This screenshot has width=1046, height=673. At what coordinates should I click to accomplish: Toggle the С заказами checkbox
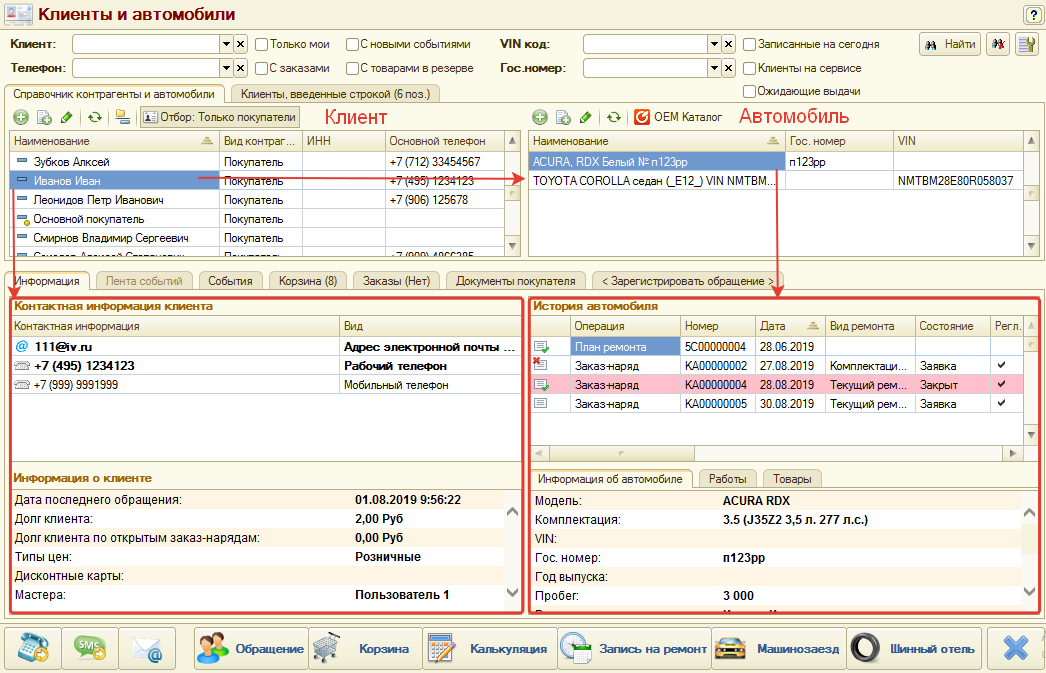262,68
